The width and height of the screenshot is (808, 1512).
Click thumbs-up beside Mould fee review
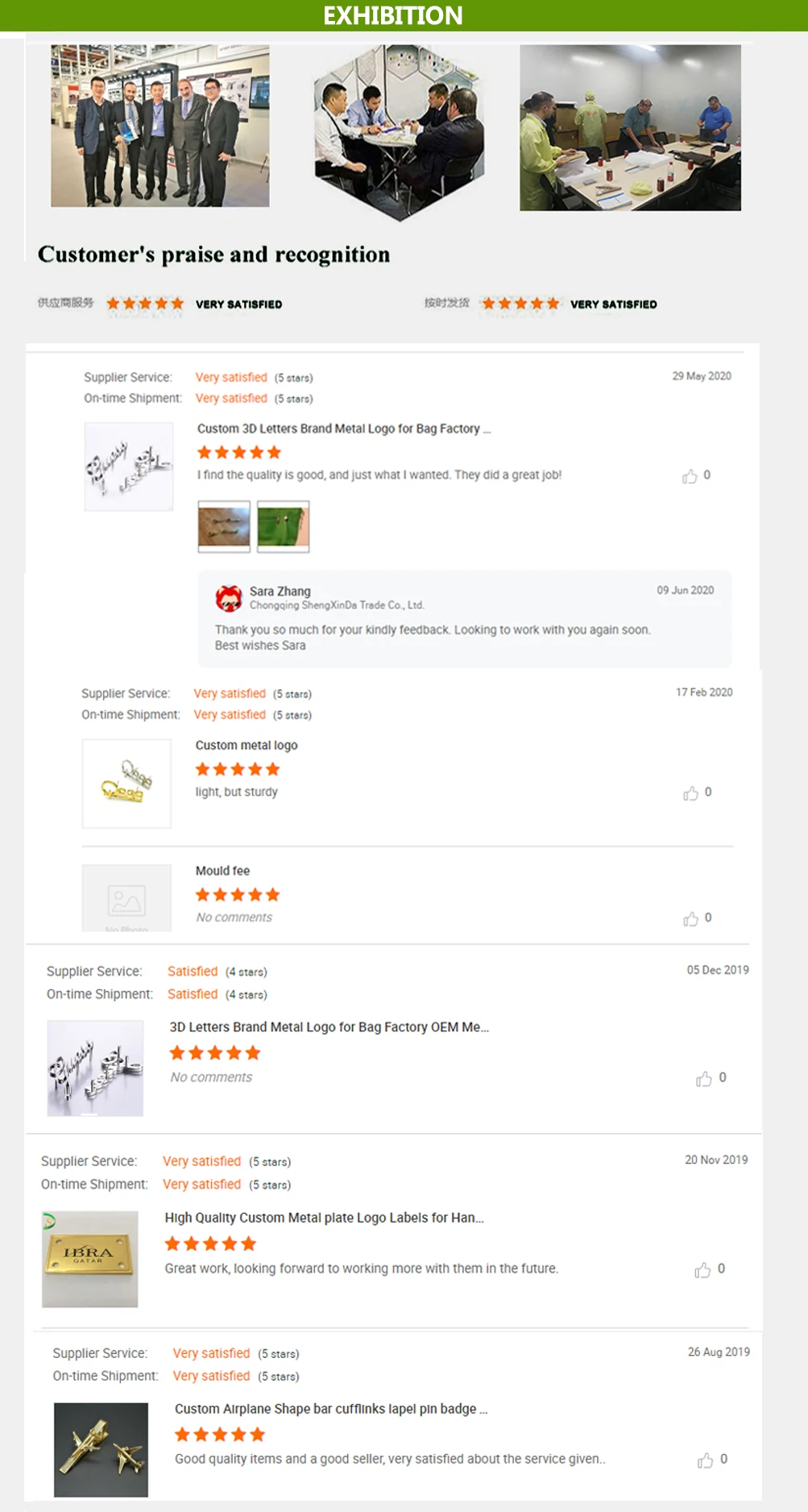pyautogui.click(x=690, y=919)
